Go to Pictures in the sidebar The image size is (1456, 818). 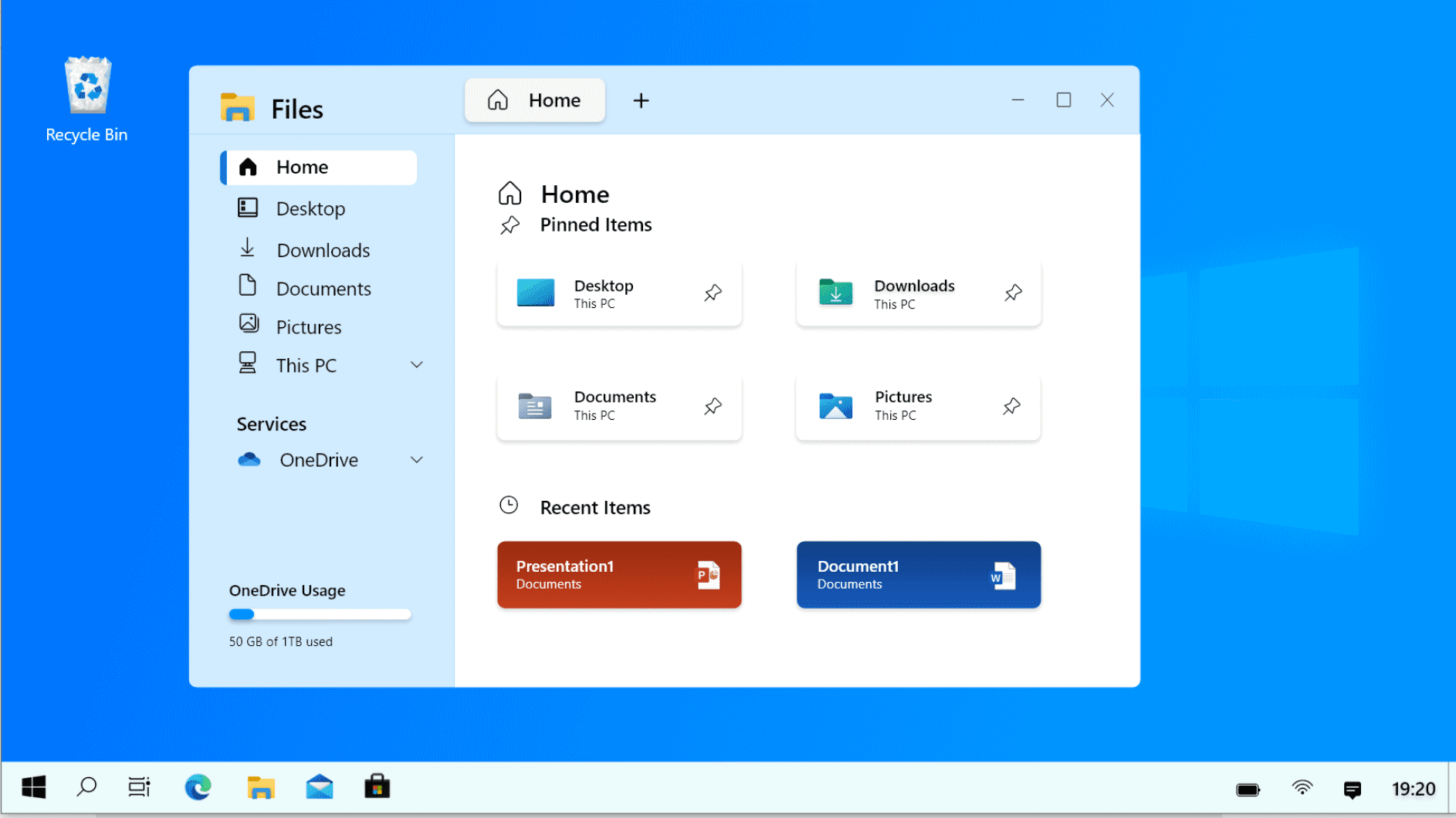pos(308,327)
